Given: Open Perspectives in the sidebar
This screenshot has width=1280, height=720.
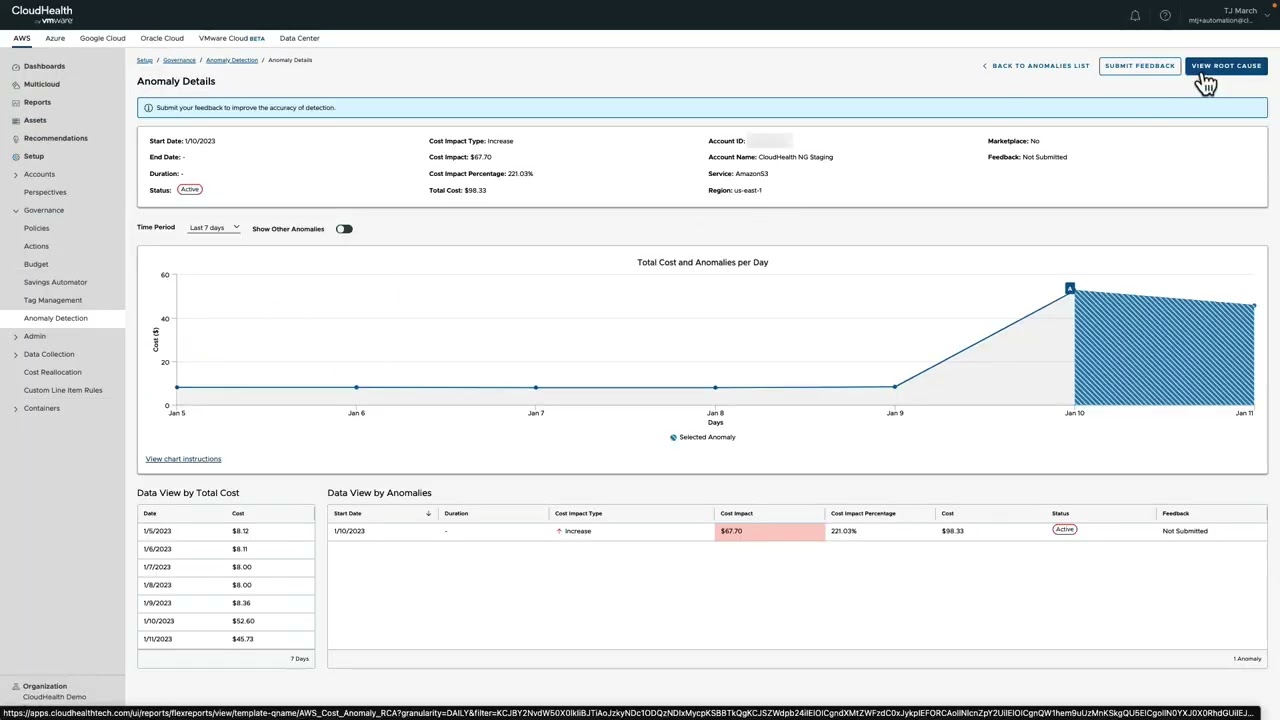Looking at the screenshot, I should 45,192.
